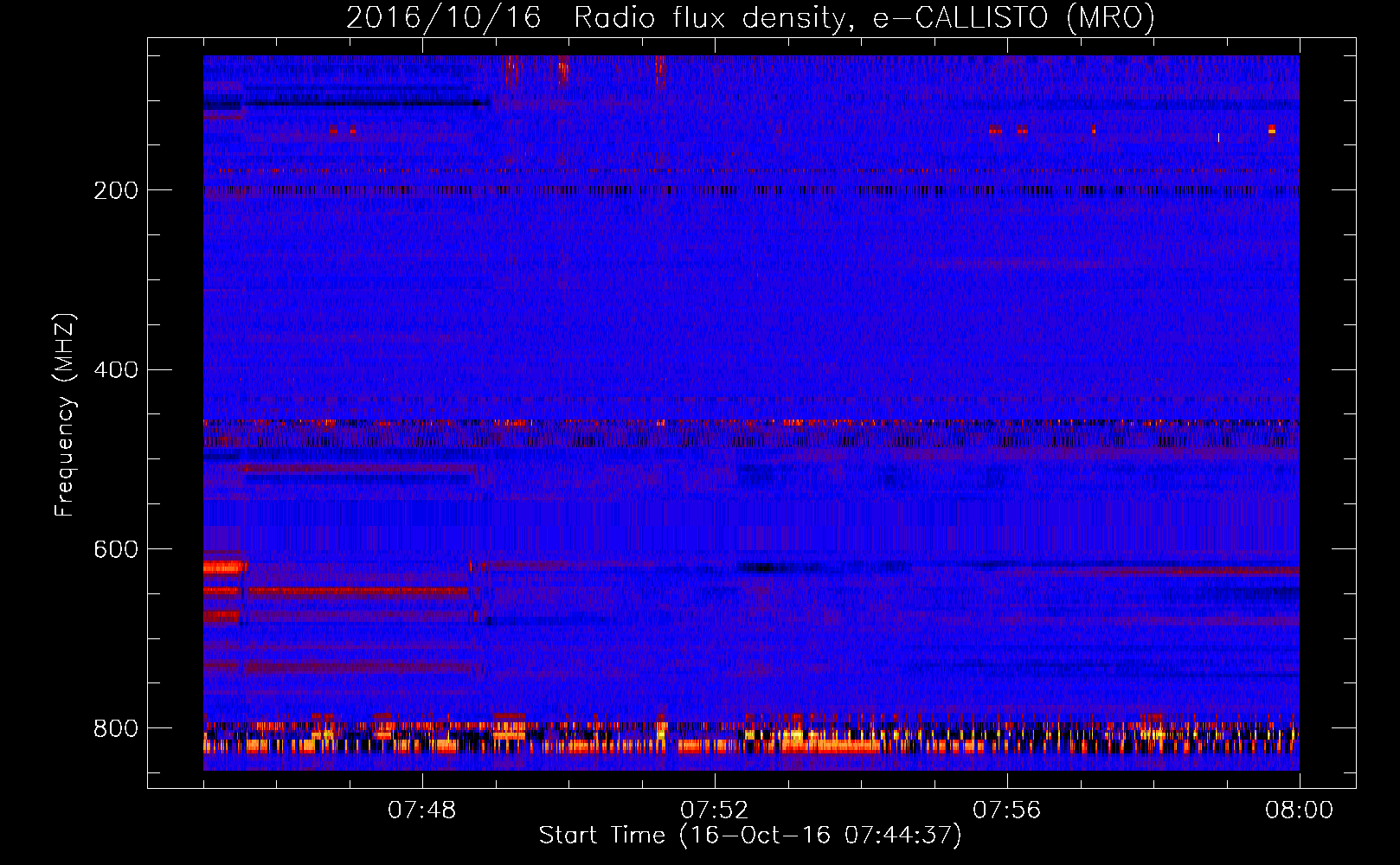Click the "Start Time (16-Oct-16 07:44:37)" label
Image resolution: width=1400 pixels, height=865 pixels.
click(750, 835)
